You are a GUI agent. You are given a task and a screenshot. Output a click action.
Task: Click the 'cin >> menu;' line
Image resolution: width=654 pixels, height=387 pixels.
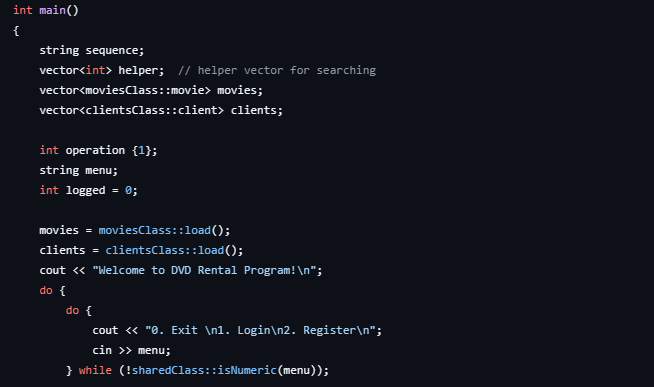pyautogui.click(x=131, y=350)
